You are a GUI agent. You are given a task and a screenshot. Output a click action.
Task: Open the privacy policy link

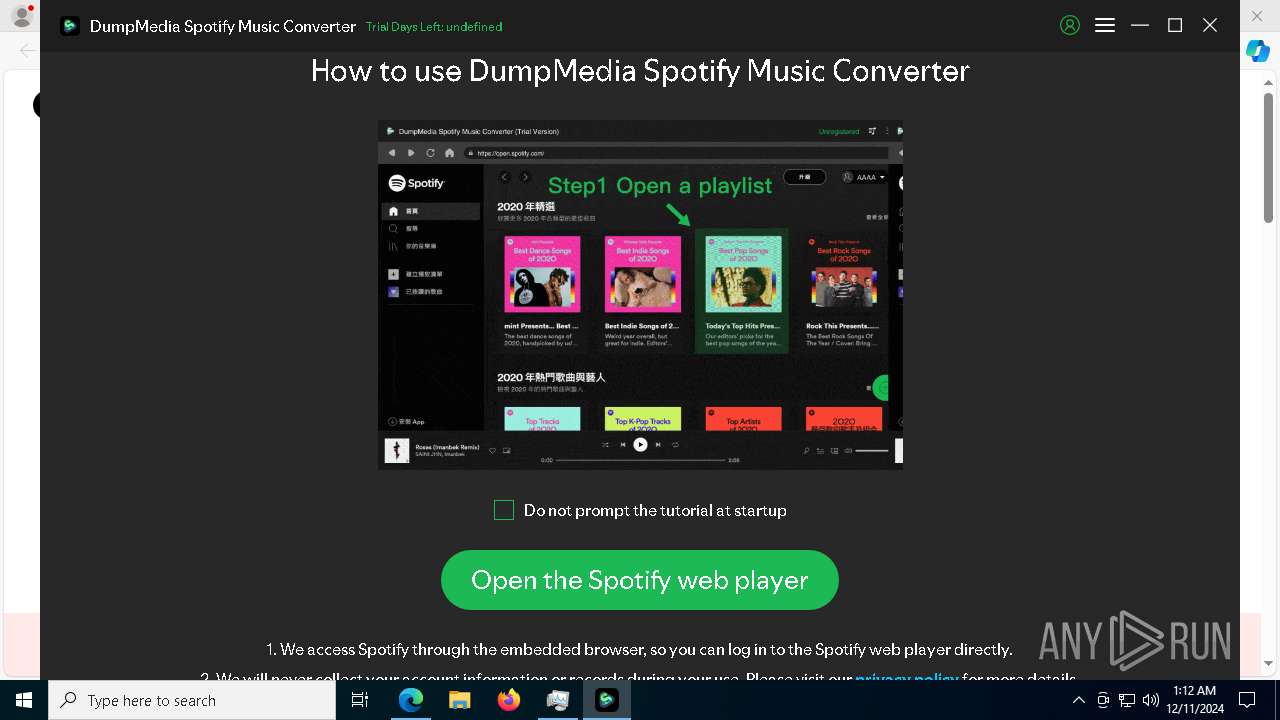point(907,679)
